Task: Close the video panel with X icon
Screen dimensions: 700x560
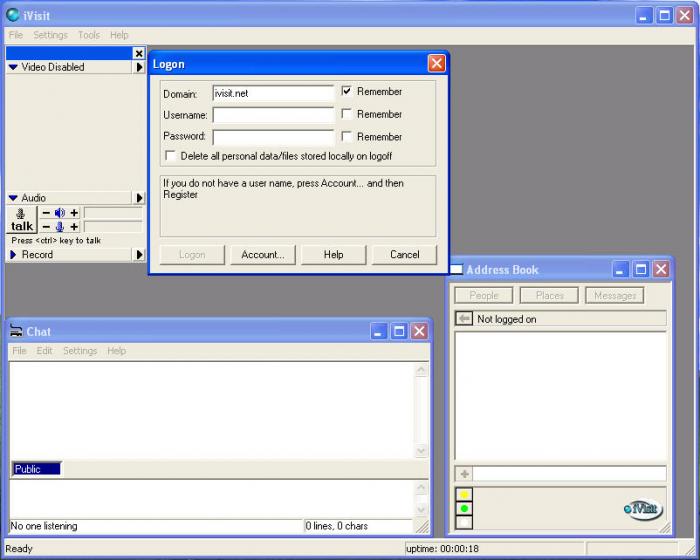Action: click(x=139, y=54)
